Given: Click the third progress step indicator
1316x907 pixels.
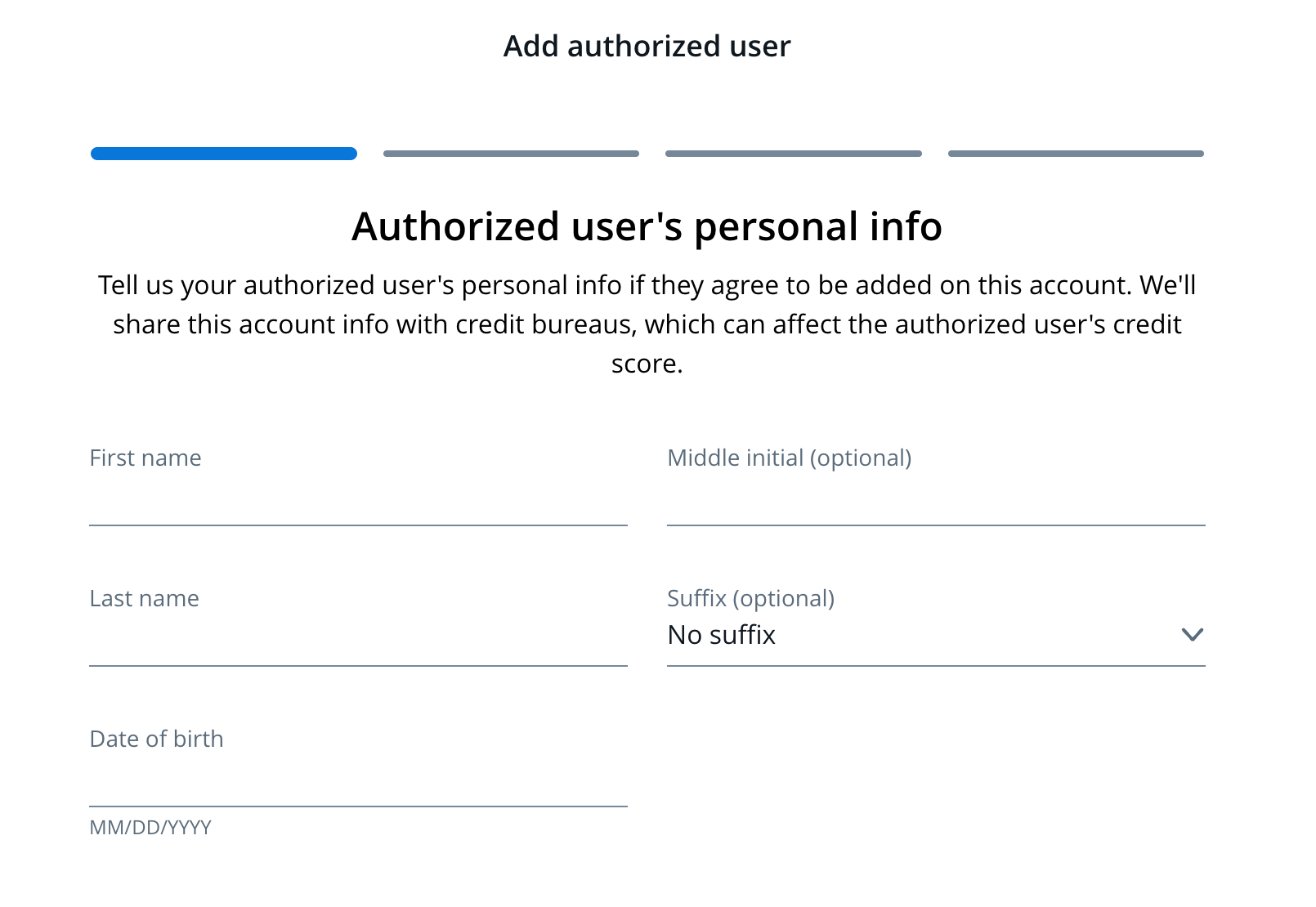Looking at the screenshot, I should 793,153.
